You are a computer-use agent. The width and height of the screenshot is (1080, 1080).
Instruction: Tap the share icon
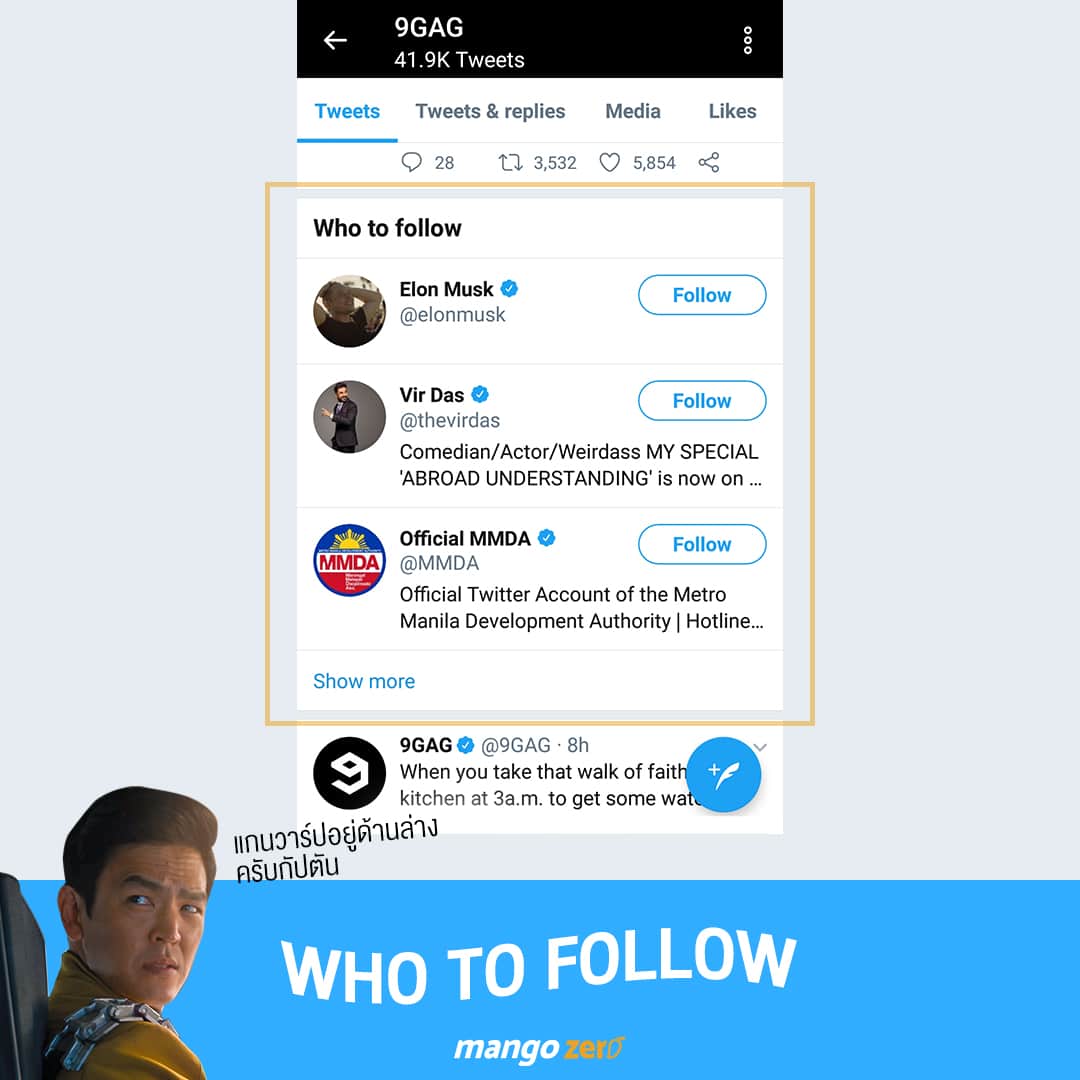click(x=709, y=163)
